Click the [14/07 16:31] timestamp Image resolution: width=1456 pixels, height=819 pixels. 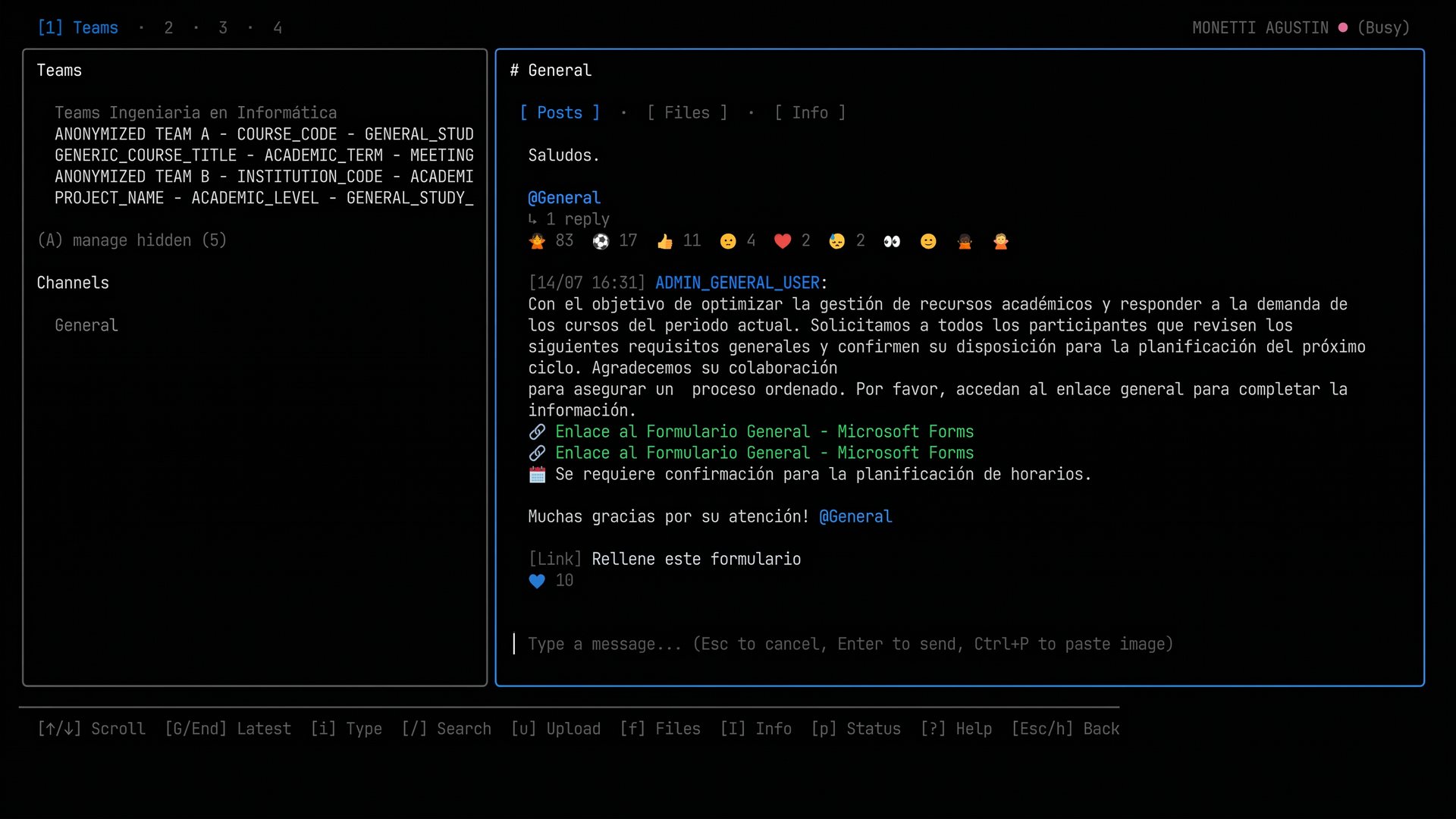point(587,283)
